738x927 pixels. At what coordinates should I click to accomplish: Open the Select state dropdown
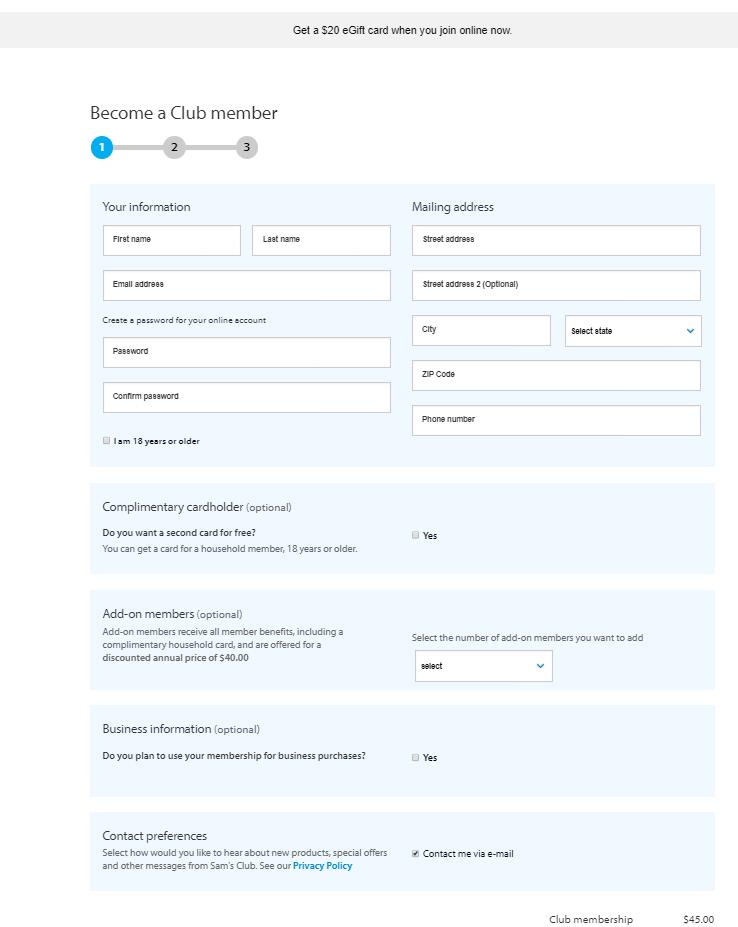click(x=633, y=331)
